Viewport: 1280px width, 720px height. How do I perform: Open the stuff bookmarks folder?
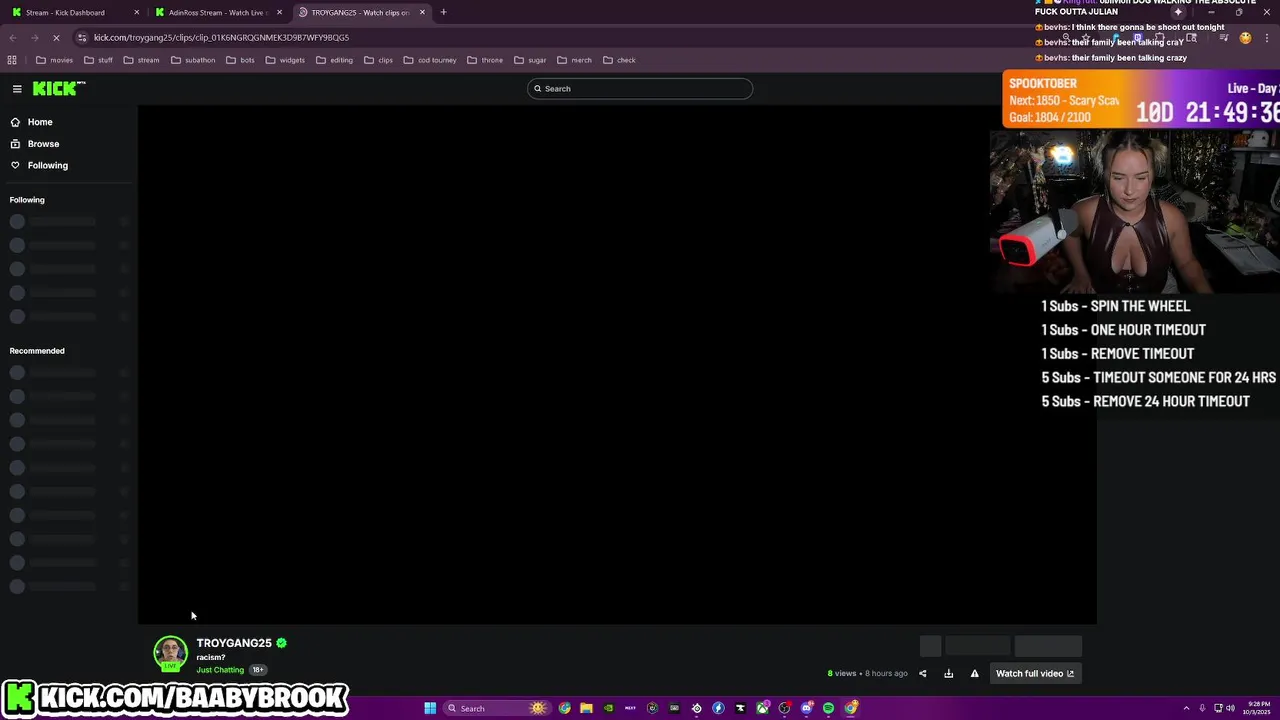(x=98, y=60)
